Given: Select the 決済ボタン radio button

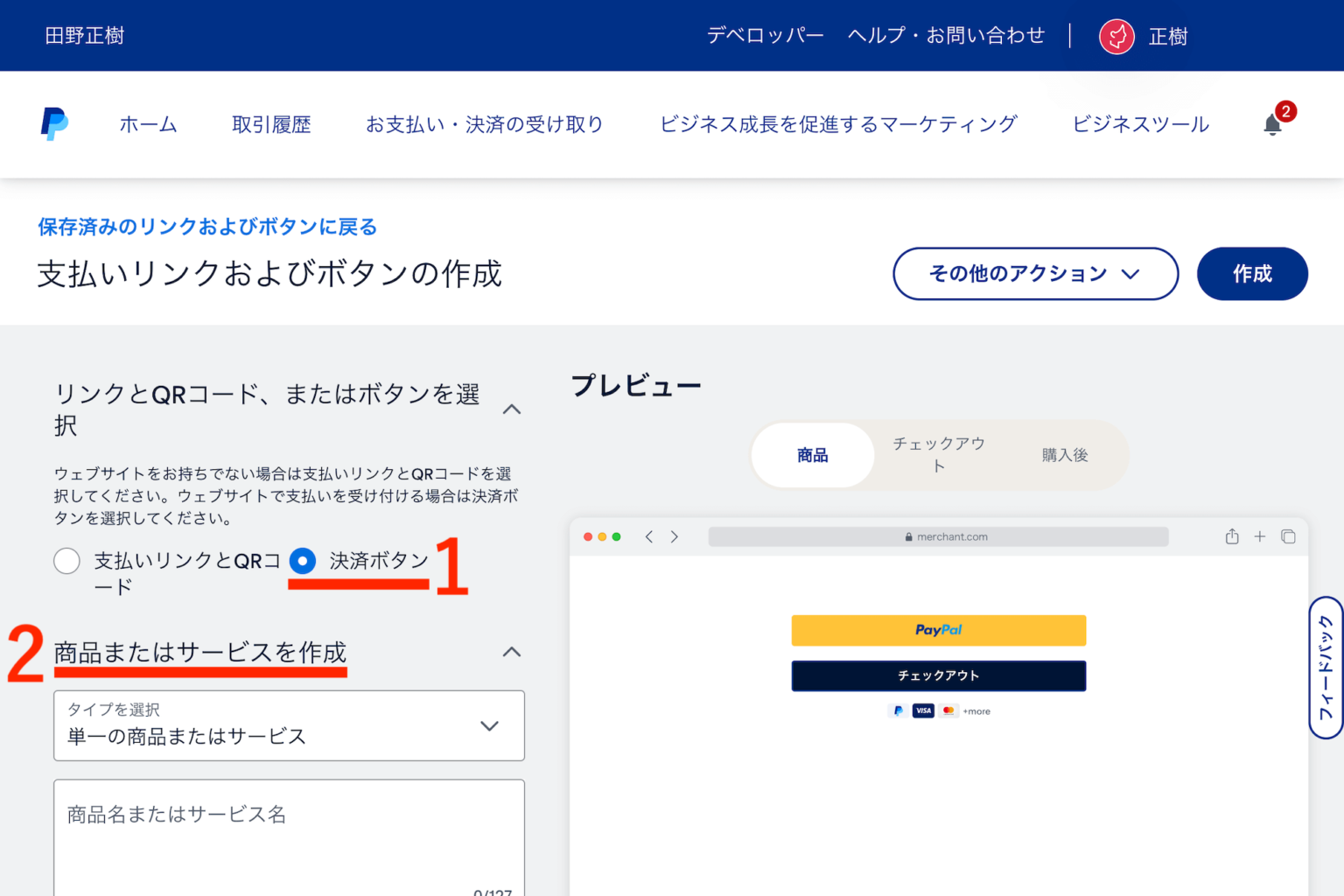Looking at the screenshot, I should tap(302, 561).
